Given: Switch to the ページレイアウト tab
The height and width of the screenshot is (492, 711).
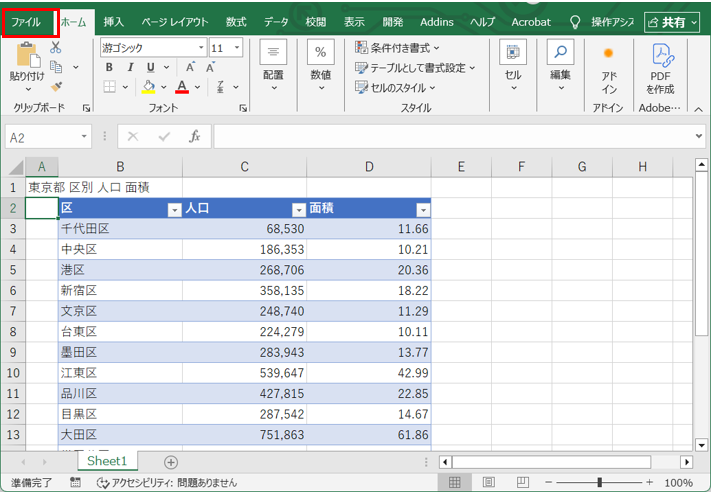Looking at the screenshot, I should point(175,22).
